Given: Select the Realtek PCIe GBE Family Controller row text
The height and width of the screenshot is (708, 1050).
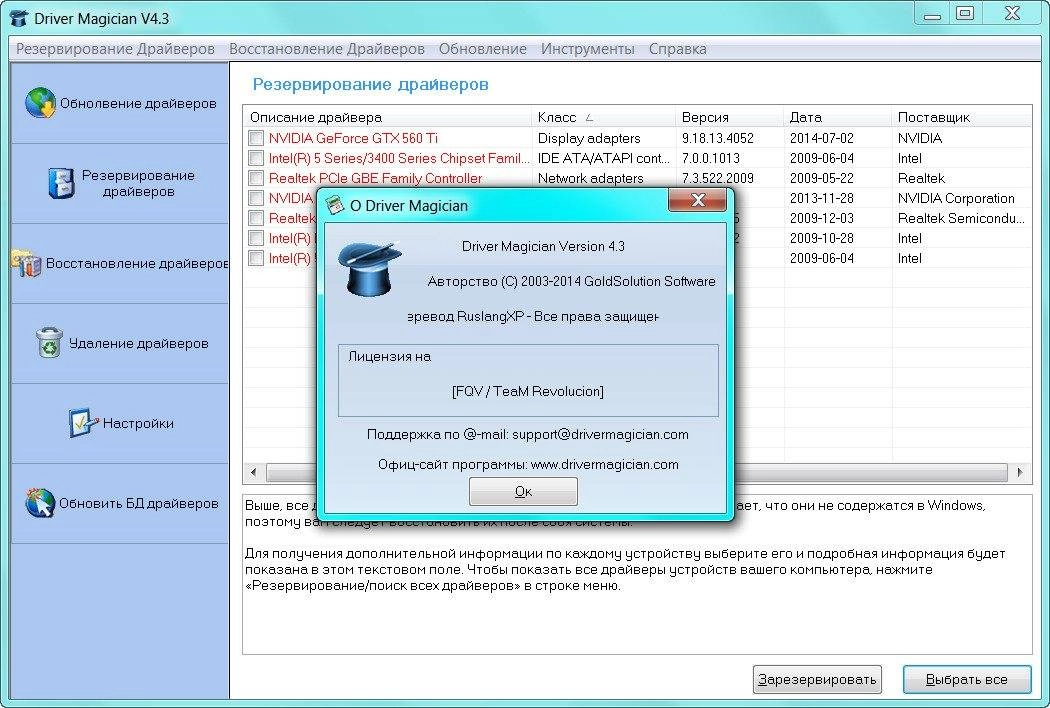Looking at the screenshot, I should pos(375,178).
